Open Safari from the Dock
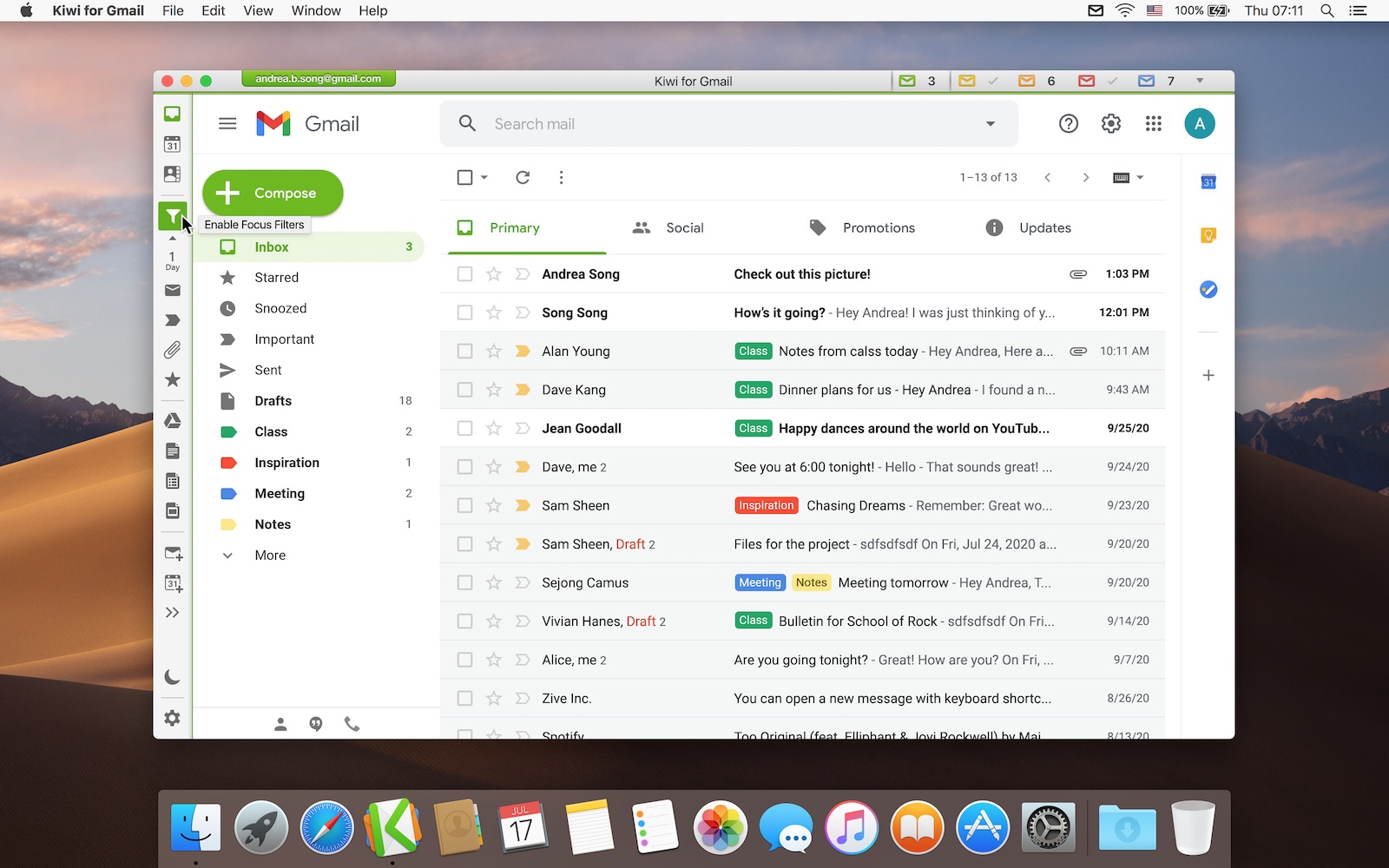Image resolution: width=1389 pixels, height=868 pixels. coord(327,827)
